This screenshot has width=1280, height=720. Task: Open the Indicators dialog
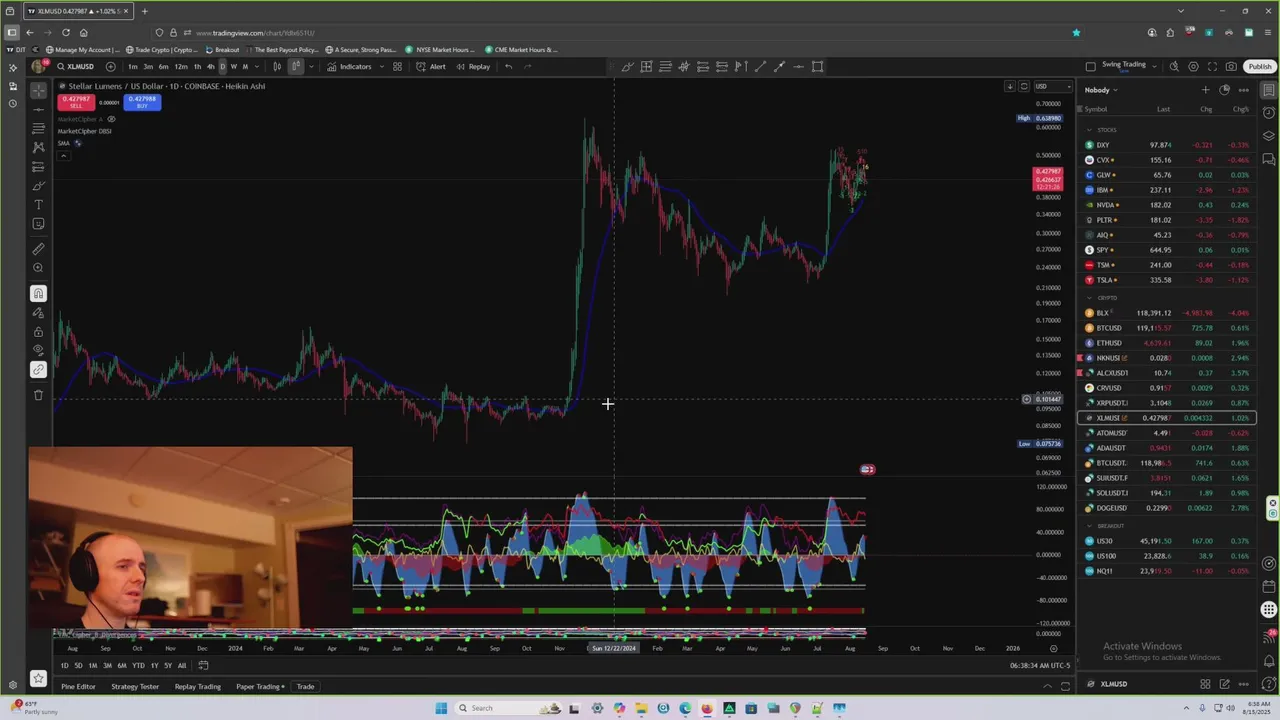(350, 67)
